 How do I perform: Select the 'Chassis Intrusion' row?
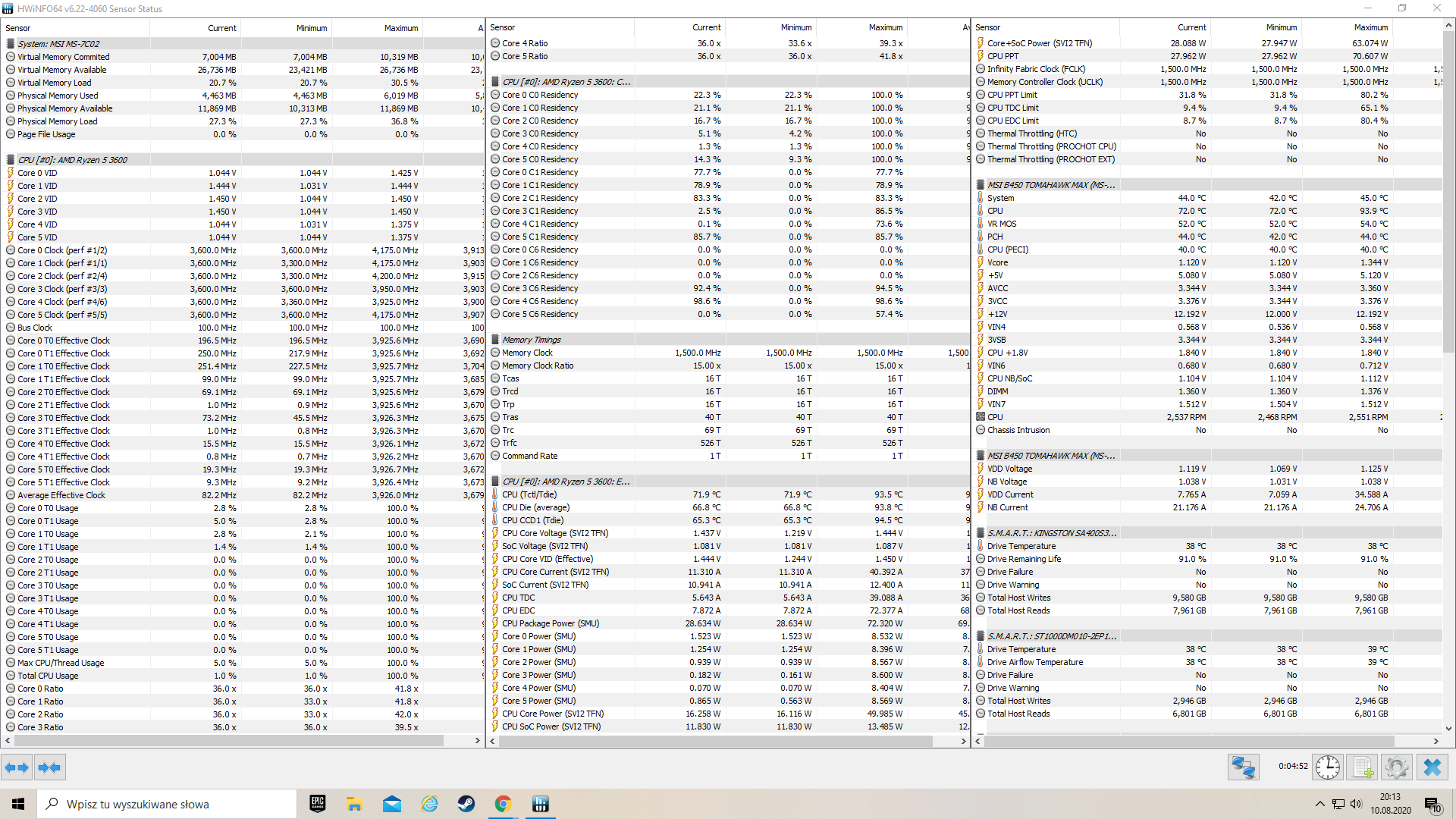(1209, 430)
